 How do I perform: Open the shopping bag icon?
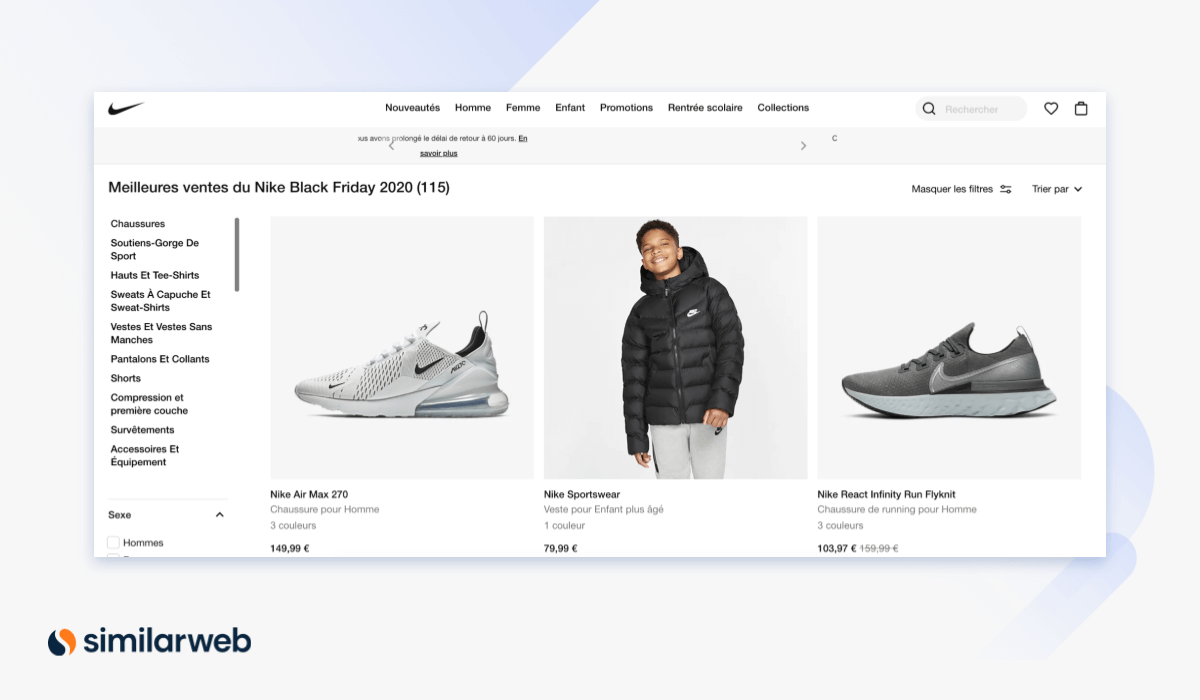click(1081, 109)
